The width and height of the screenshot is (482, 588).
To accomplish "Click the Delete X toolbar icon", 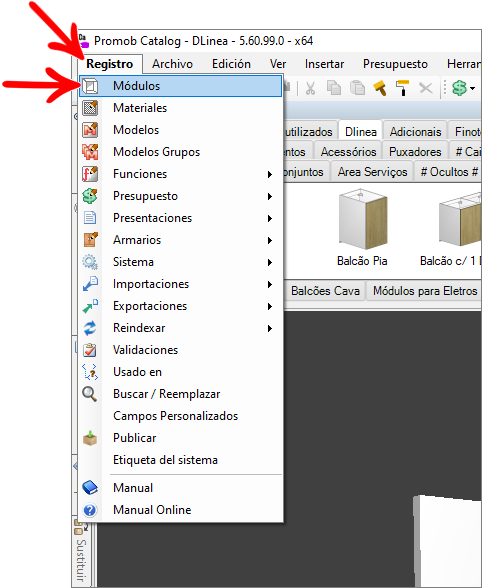I will point(426,88).
